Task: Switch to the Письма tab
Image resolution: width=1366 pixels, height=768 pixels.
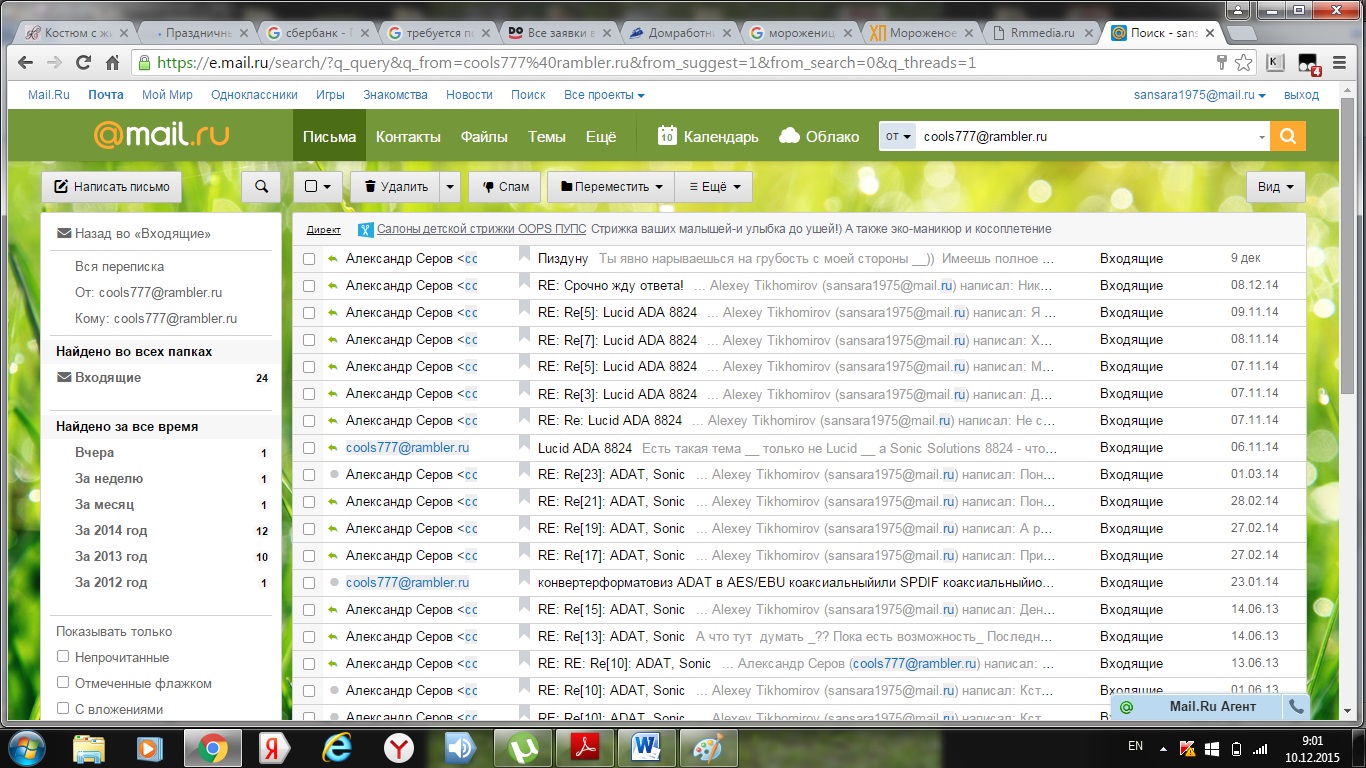Action: pyautogui.click(x=329, y=136)
